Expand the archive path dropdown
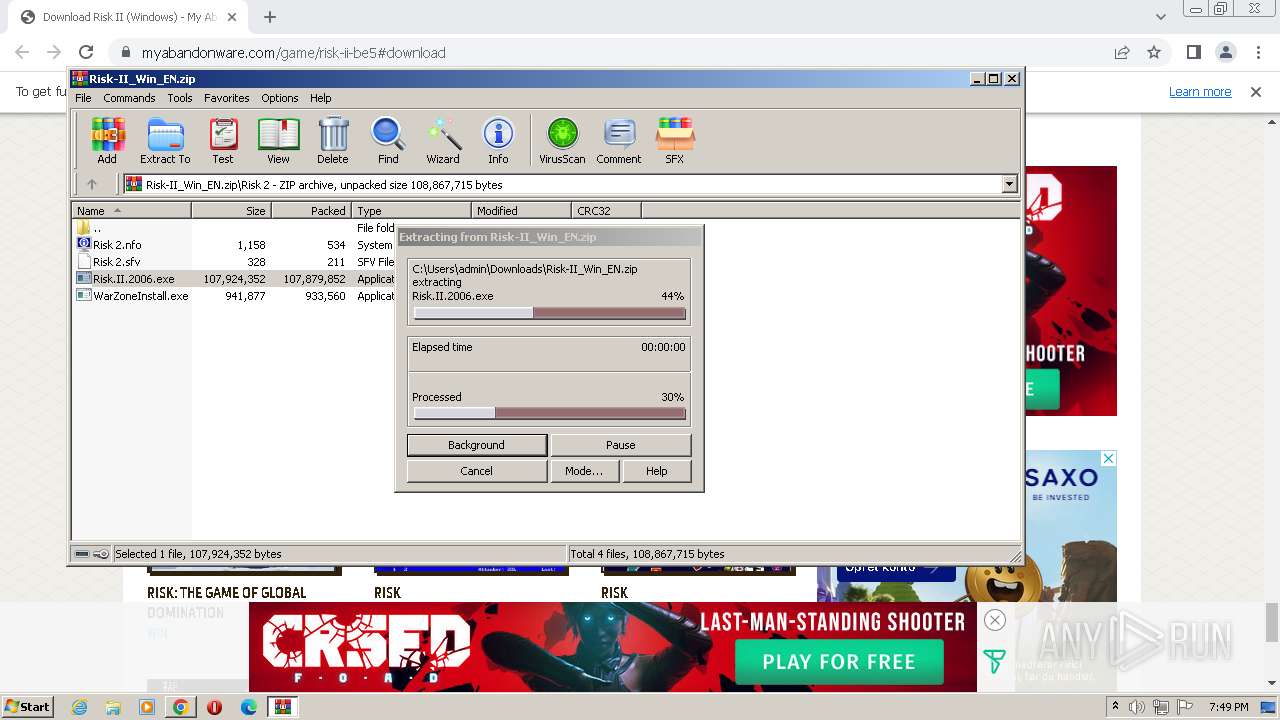The width and height of the screenshot is (1280, 720). coord(1009,184)
